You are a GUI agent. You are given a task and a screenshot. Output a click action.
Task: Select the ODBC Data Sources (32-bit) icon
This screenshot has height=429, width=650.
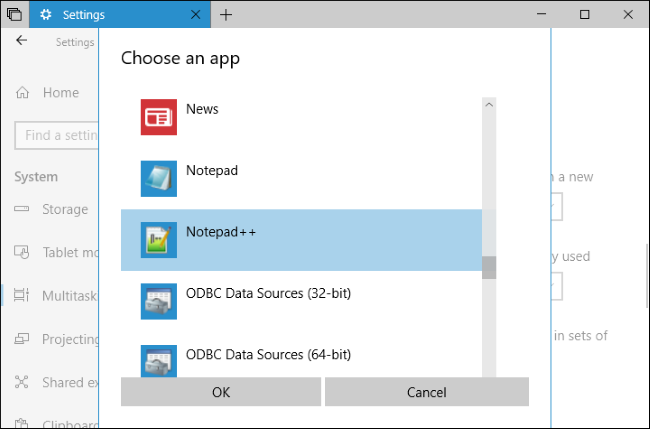[x=158, y=301]
